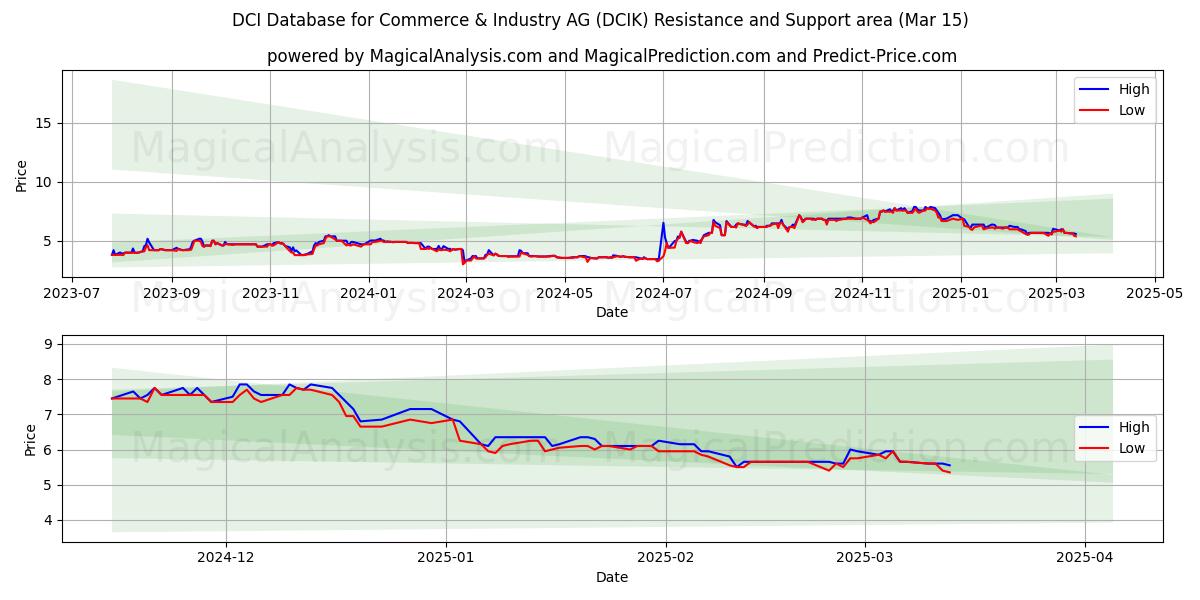This screenshot has height=600, width=1200.
Task: Click the 'powered by MagicalAnalysis.com' subtitle
Action: 612,56
